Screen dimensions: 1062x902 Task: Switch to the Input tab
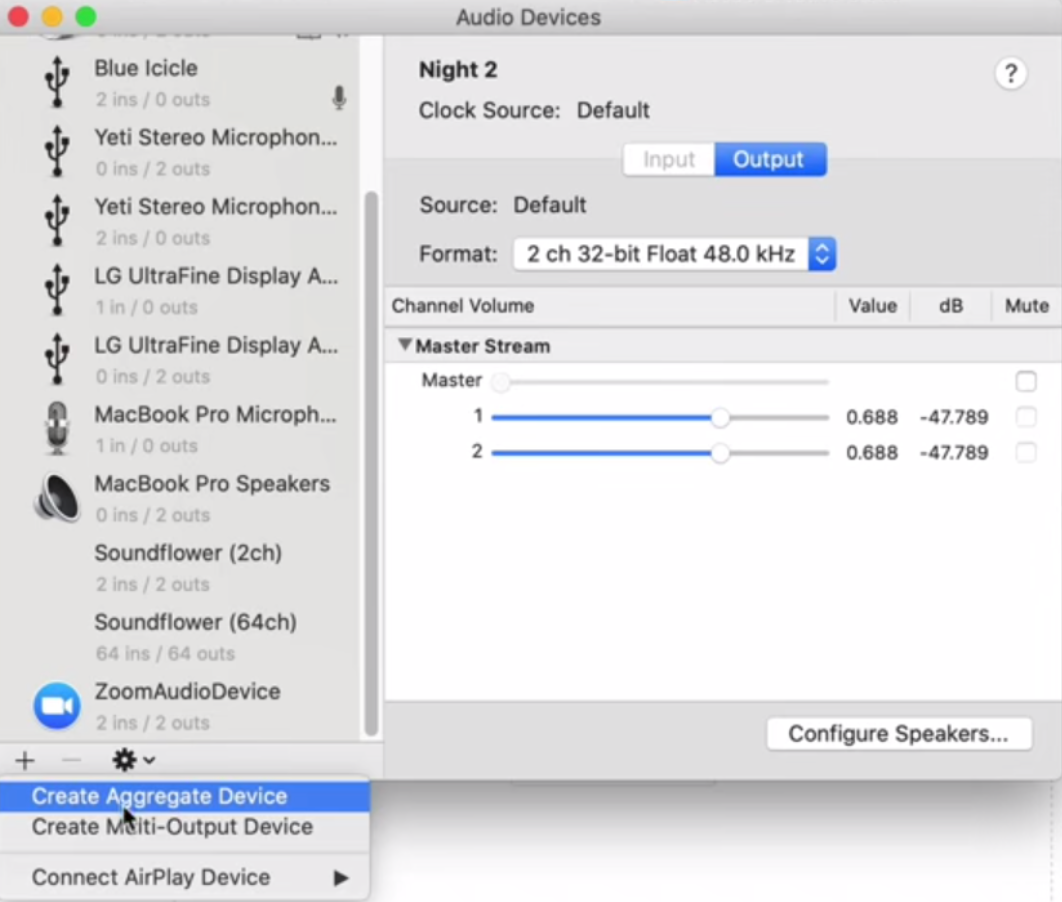[x=668, y=160]
